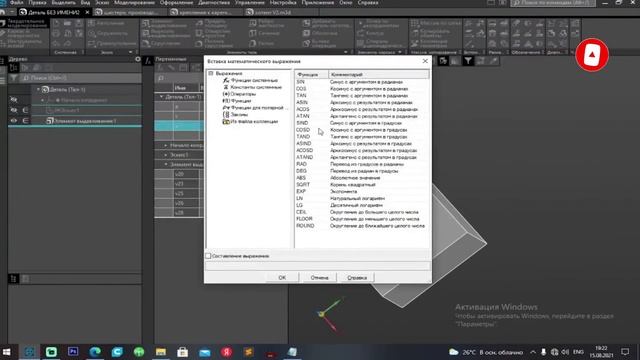Switch to the 'Деталь БЕЗ ИМЕНИ2' document tab
The width and height of the screenshot is (640, 360).
coord(53,12)
